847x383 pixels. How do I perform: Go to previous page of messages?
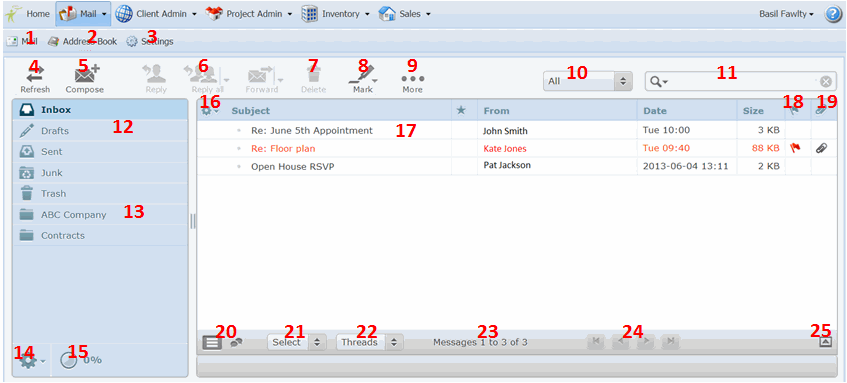pyautogui.click(x=621, y=341)
